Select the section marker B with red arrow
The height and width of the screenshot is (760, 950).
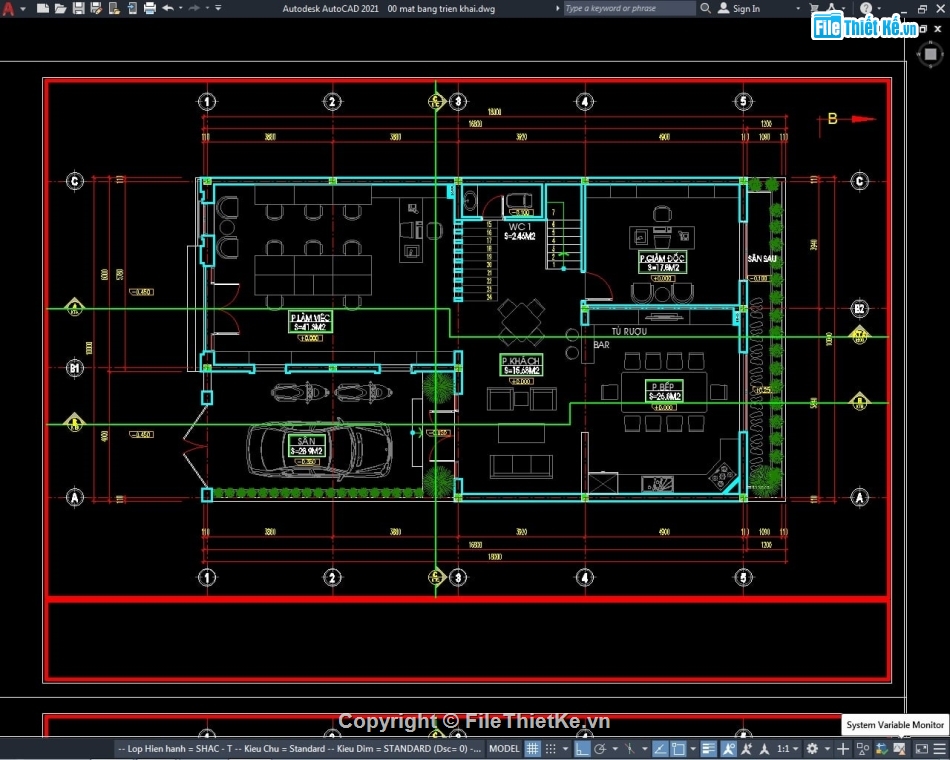(x=847, y=119)
